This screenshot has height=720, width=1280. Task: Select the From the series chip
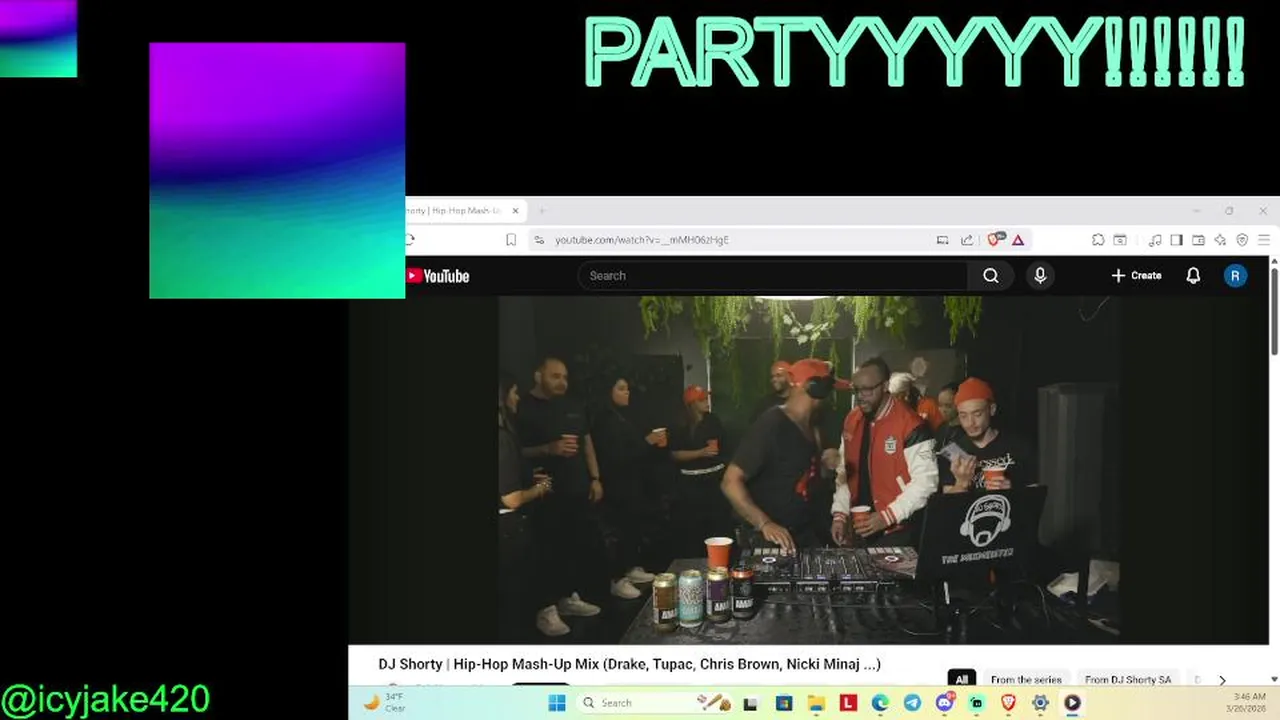1026,680
